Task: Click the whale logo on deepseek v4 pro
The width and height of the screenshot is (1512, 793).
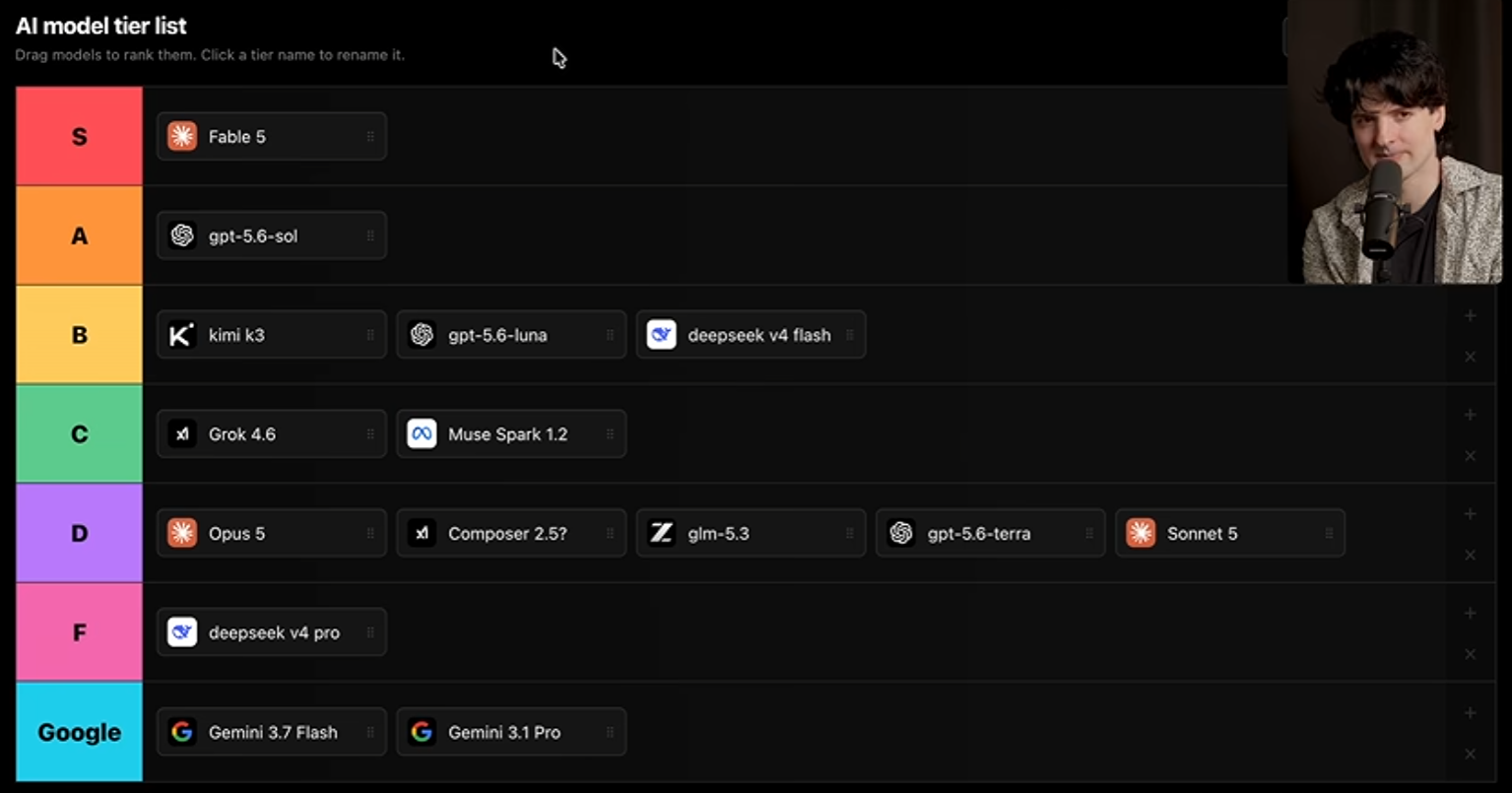Action: pos(182,632)
